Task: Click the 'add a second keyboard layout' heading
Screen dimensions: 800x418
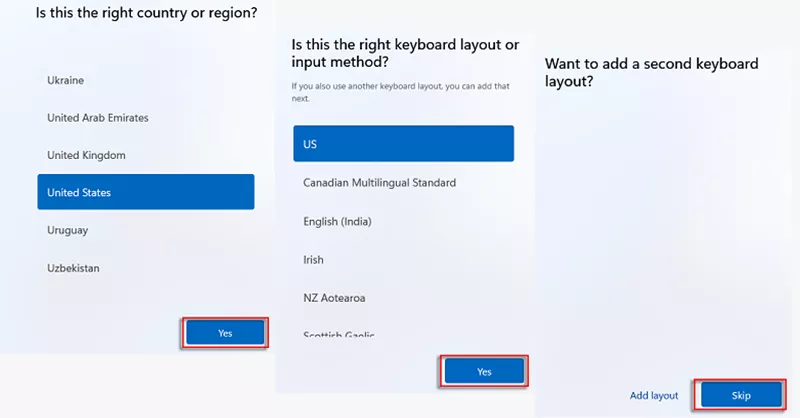Action: click(x=653, y=72)
